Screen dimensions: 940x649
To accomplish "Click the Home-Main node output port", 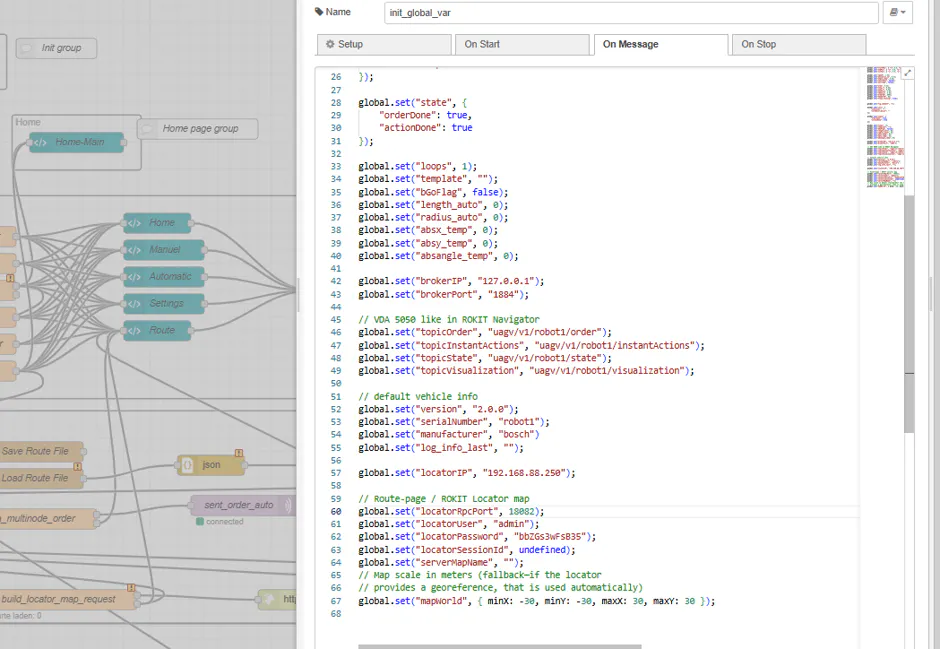I will (x=123, y=142).
